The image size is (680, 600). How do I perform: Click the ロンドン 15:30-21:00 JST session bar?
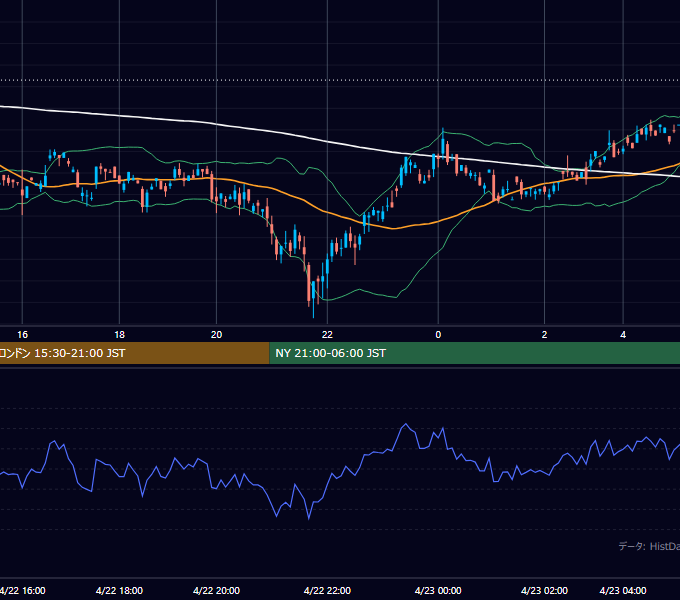coord(134,353)
